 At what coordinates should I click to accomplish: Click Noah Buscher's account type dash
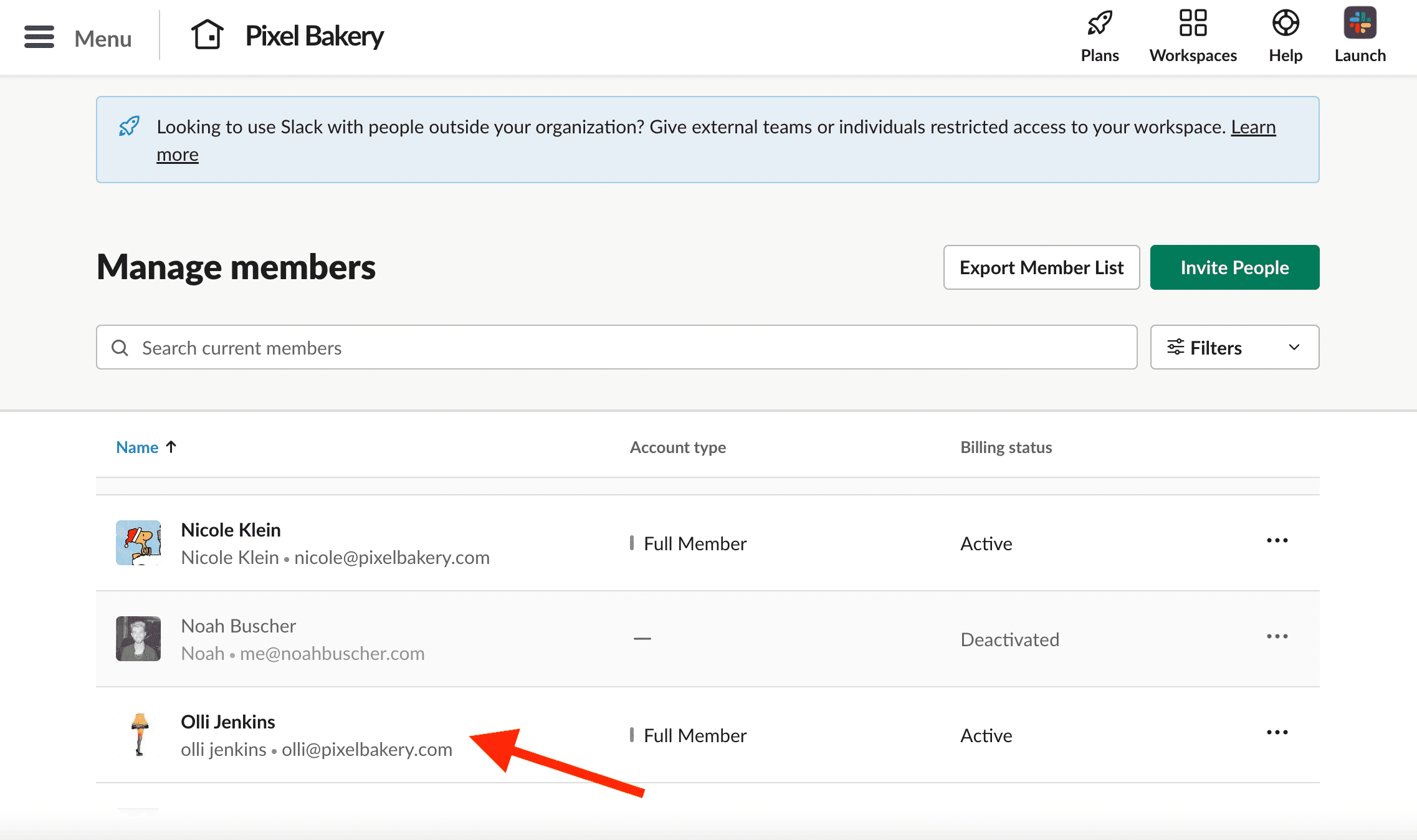(642, 639)
